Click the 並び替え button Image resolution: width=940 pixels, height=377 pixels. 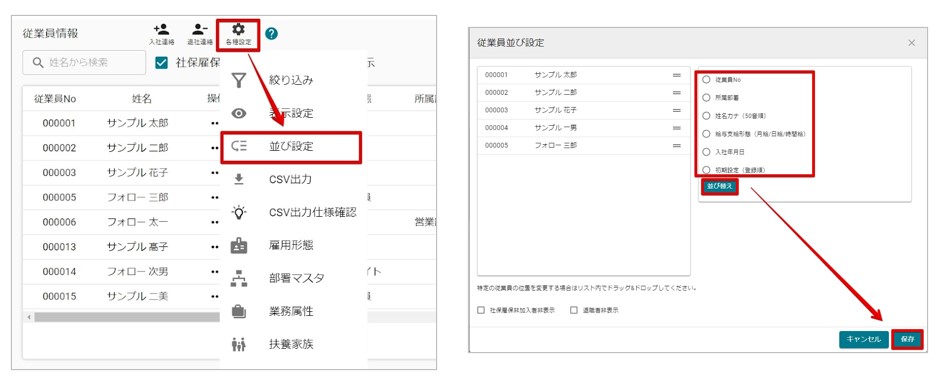click(719, 187)
